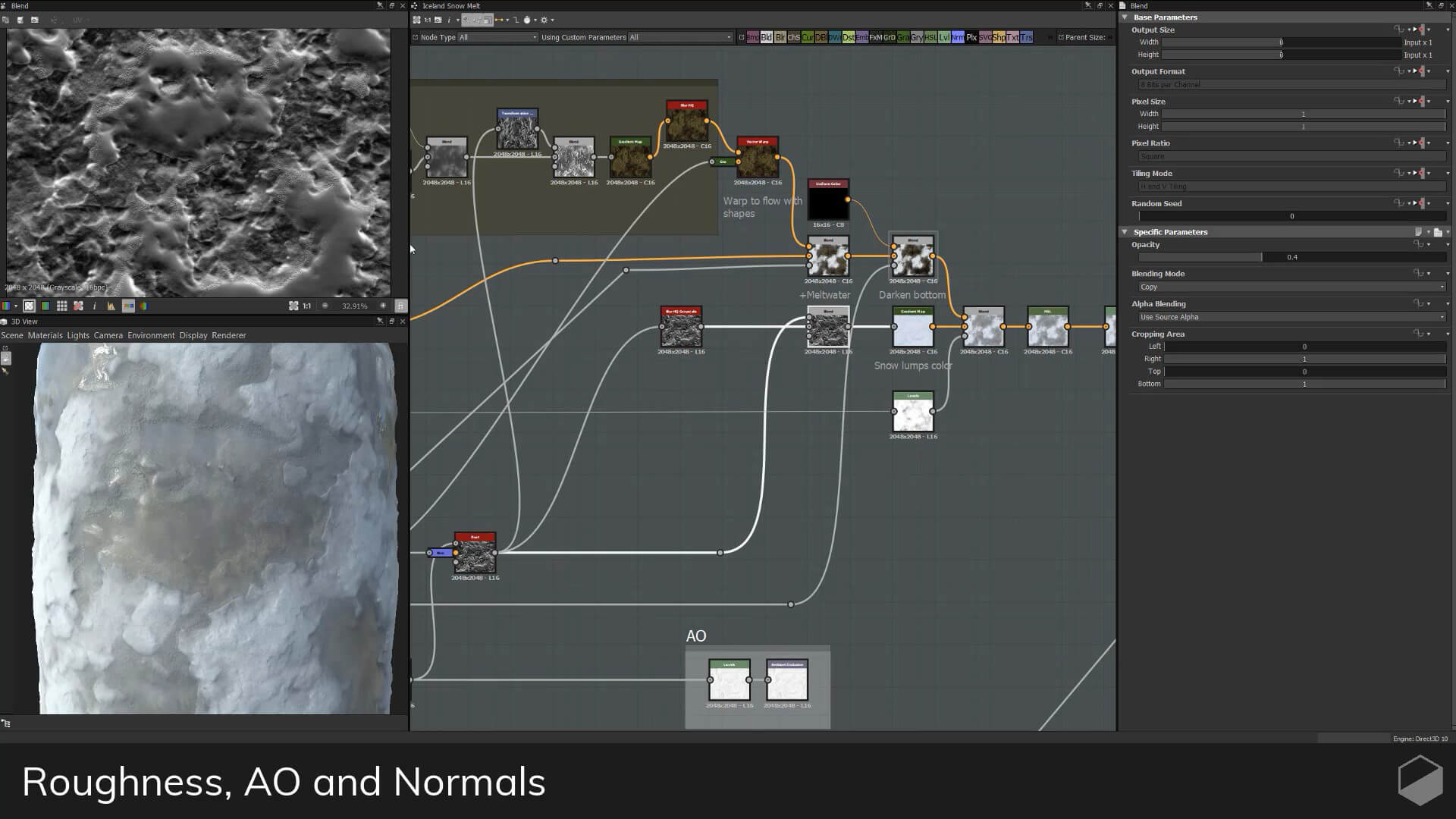Collapse the Base Parameters section
The image size is (1456, 819).
[x=1125, y=17]
